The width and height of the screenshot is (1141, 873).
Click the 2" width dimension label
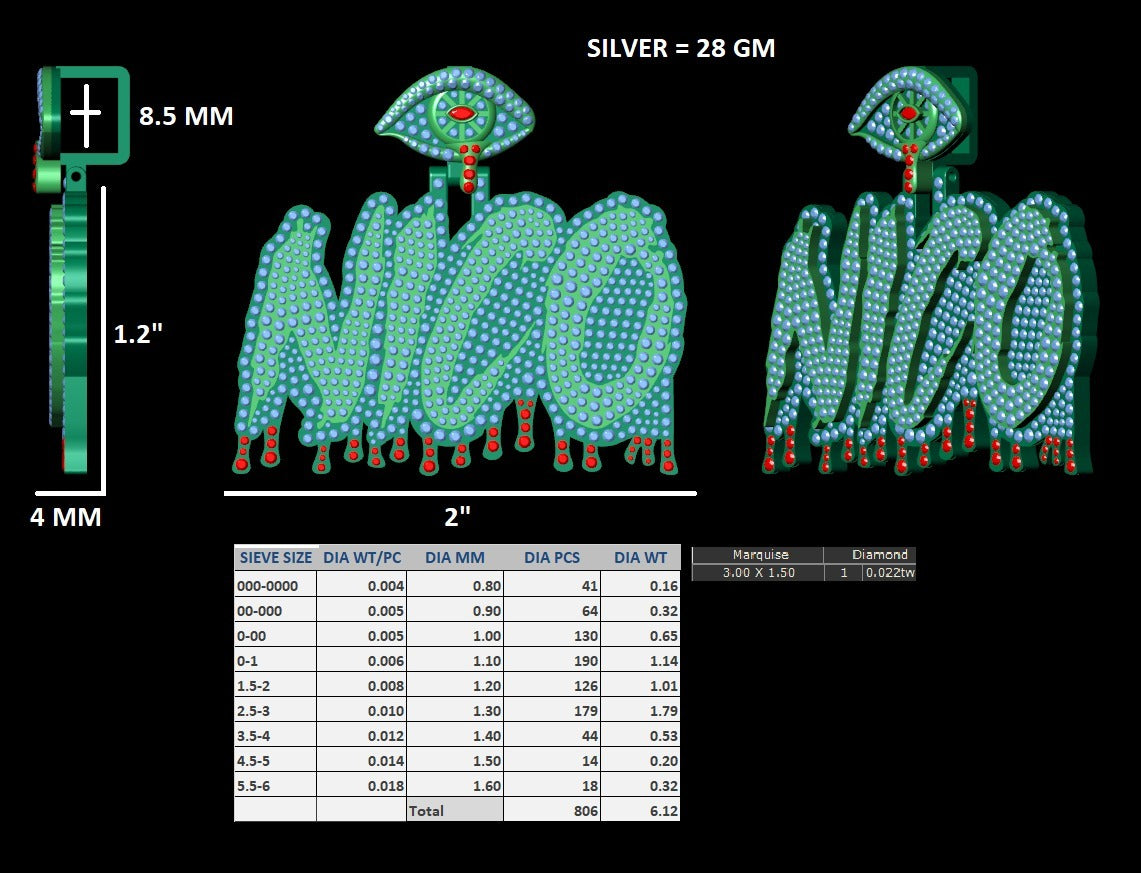[458, 517]
